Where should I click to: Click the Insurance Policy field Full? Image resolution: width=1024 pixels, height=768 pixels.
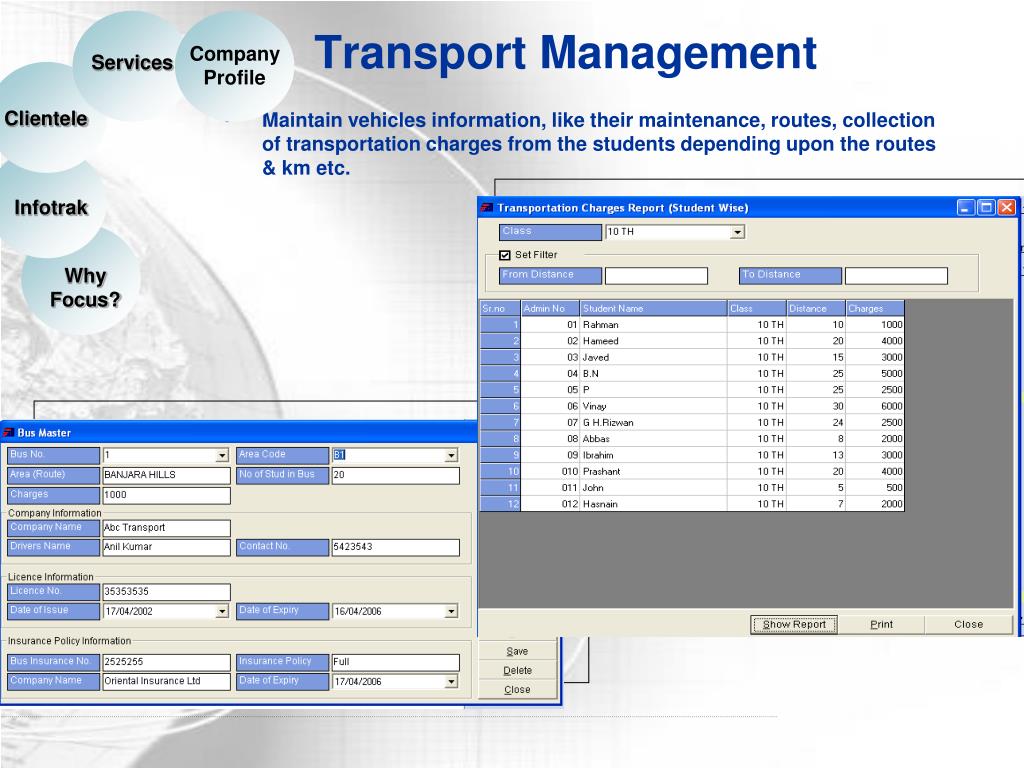pos(396,662)
